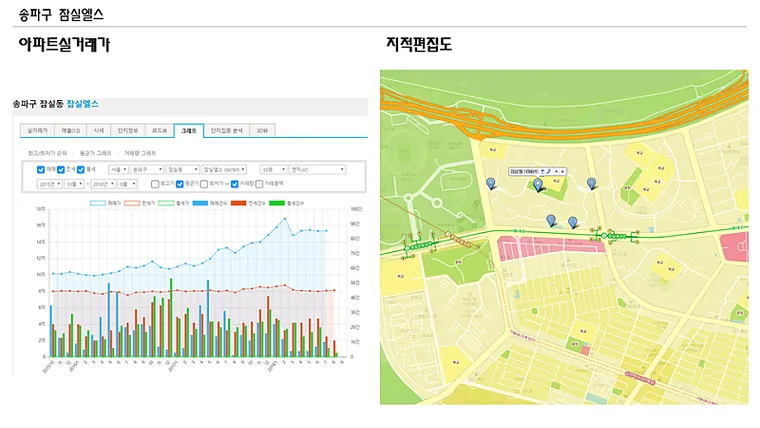Toggle the 거래량 checkbox
The image size is (760, 428).
tap(235, 184)
